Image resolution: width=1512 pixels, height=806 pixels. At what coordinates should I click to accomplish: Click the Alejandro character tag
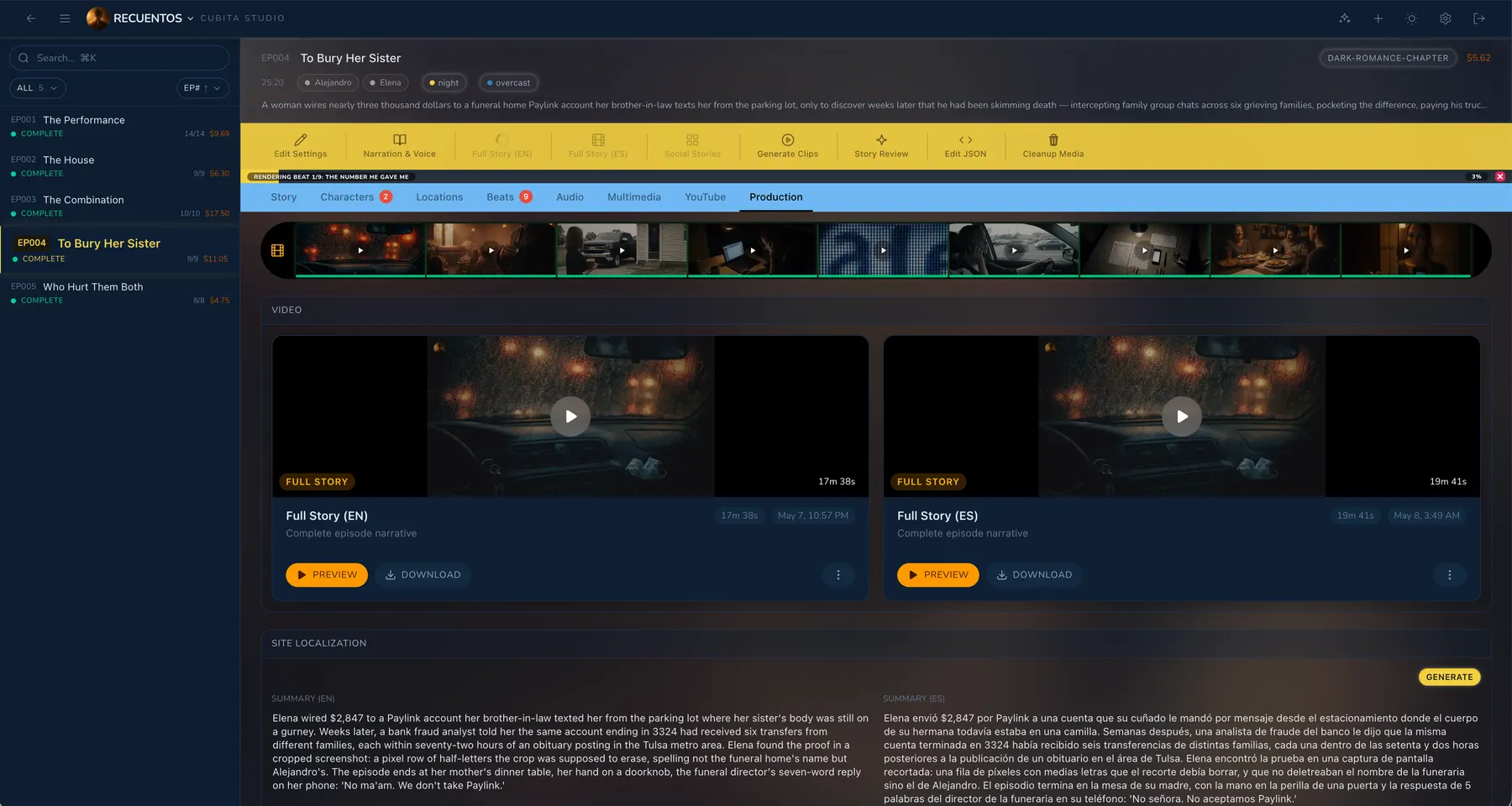328,82
